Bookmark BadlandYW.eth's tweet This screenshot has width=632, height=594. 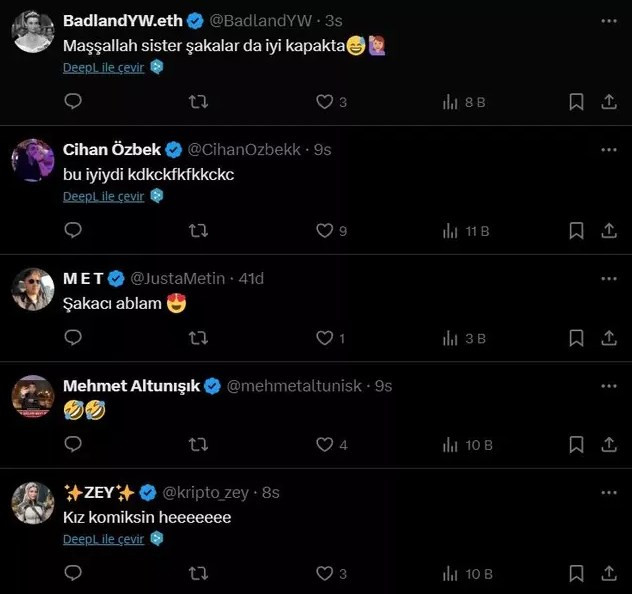pos(576,101)
